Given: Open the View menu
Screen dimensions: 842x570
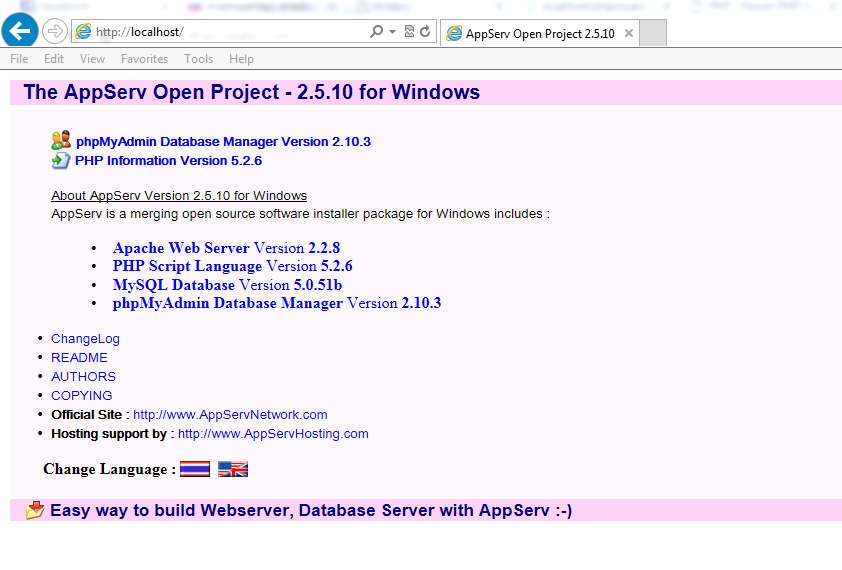Looking at the screenshot, I should (92, 59).
